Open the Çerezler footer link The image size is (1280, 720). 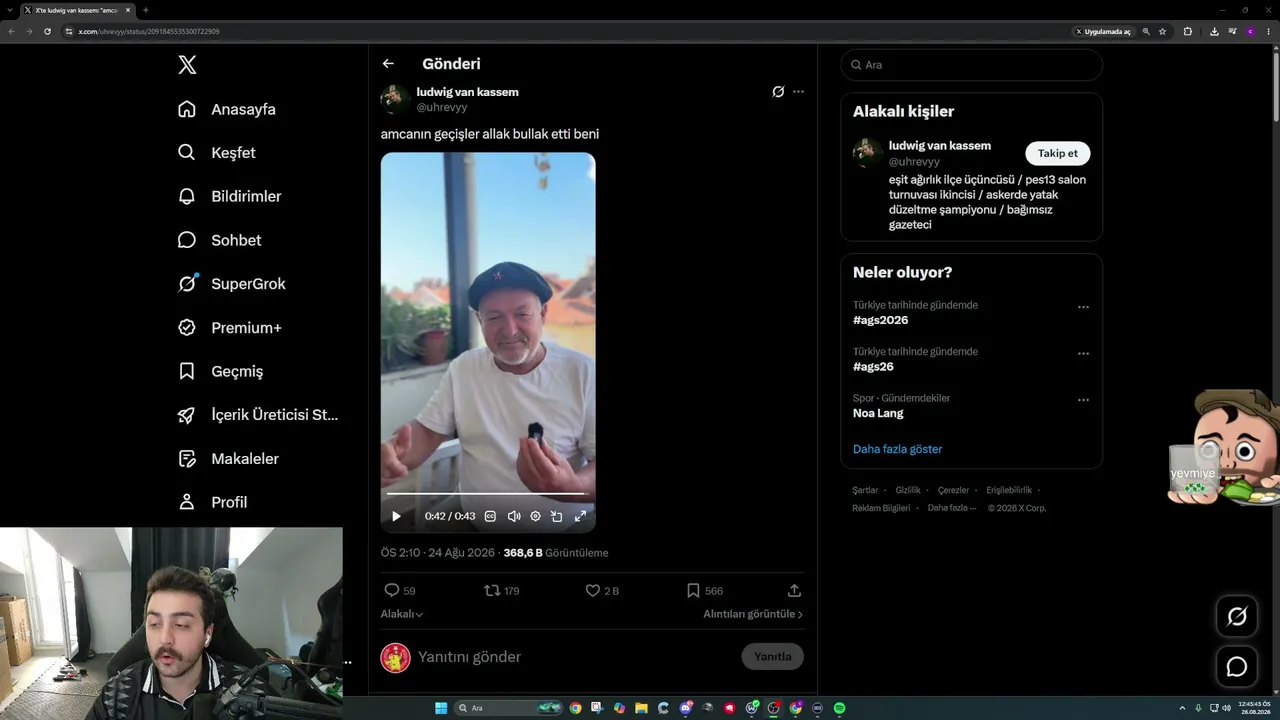click(x=953, y=490)
